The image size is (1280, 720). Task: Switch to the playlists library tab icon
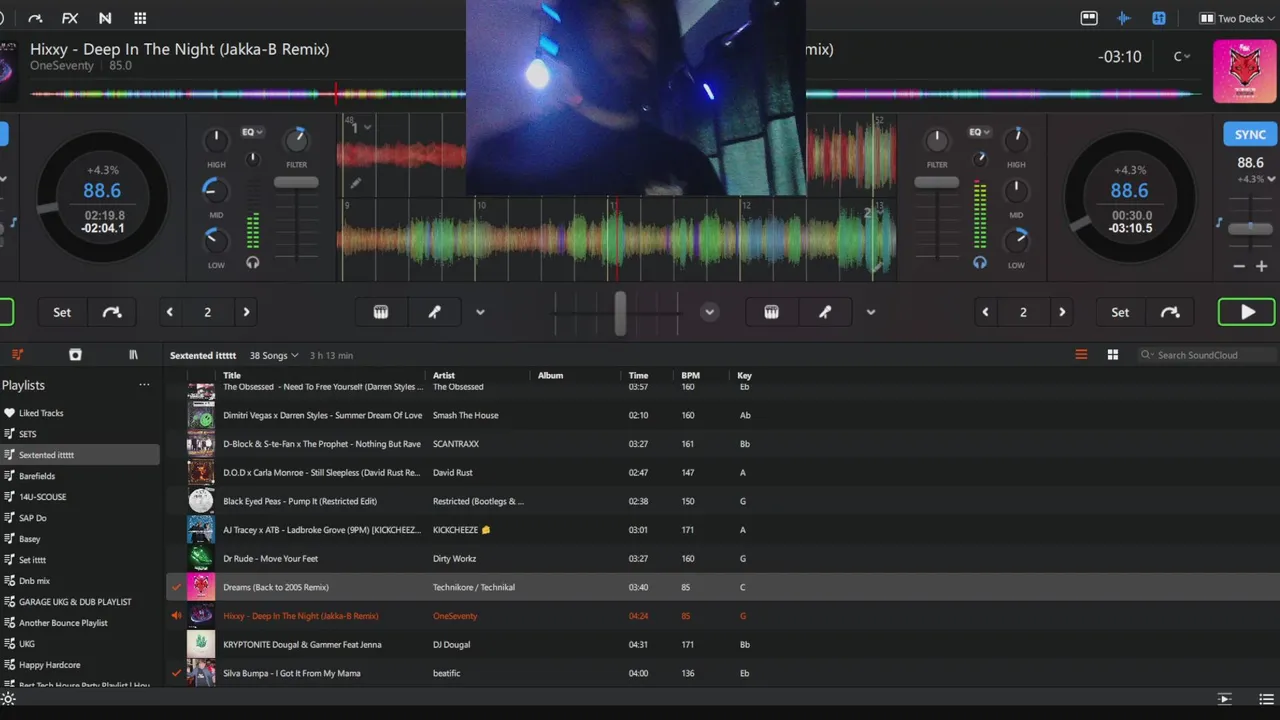tap(17, 355)
